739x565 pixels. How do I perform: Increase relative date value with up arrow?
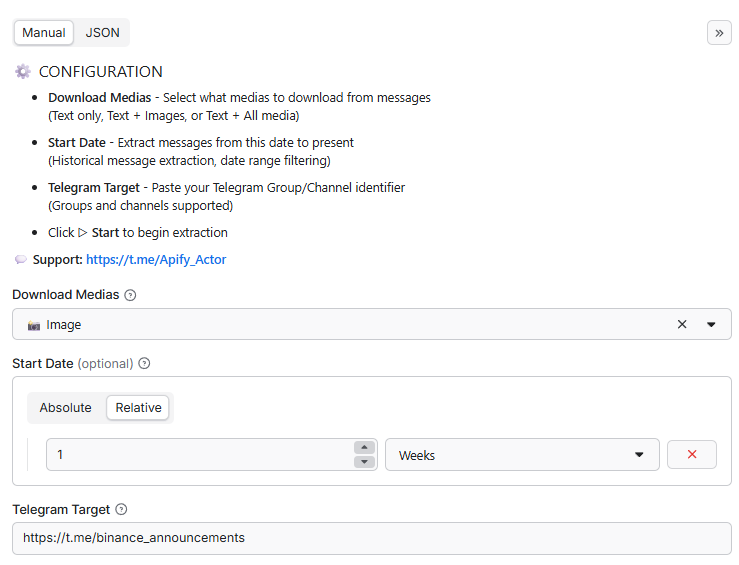coord(364,447)
